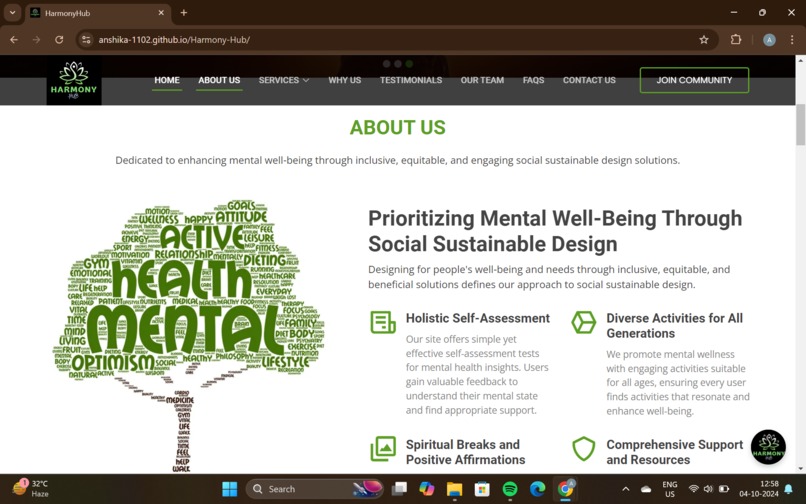Click the mental health word tree image
The width and height of the screenshot is (806, 504).
click(x=189, y=335)
